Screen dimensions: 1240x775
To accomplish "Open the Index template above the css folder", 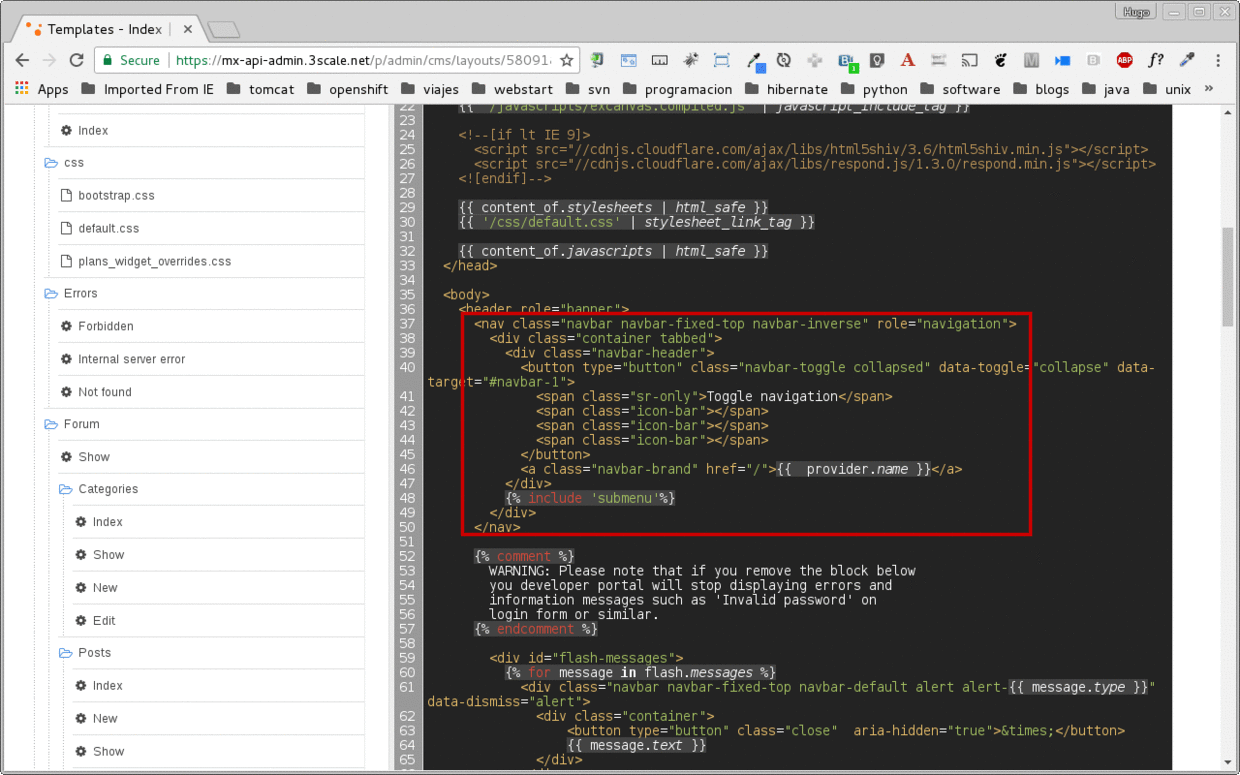I will tap(93, 130).
